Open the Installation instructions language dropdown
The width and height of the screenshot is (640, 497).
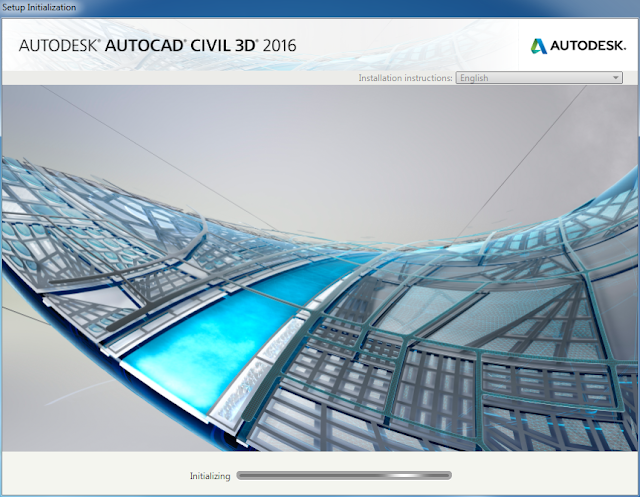539,78
